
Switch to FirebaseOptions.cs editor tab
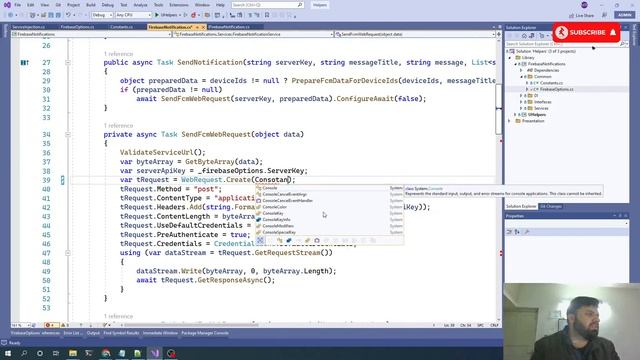click(x=78, y=27)
